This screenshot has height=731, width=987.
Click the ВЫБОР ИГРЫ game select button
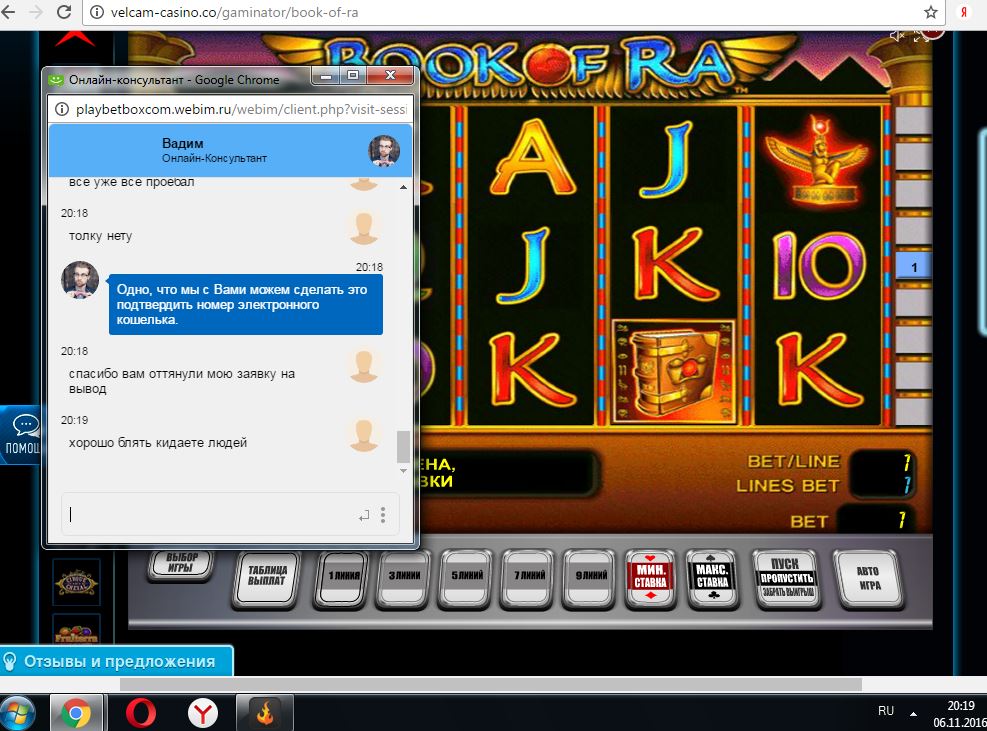(x=181, y=563)
